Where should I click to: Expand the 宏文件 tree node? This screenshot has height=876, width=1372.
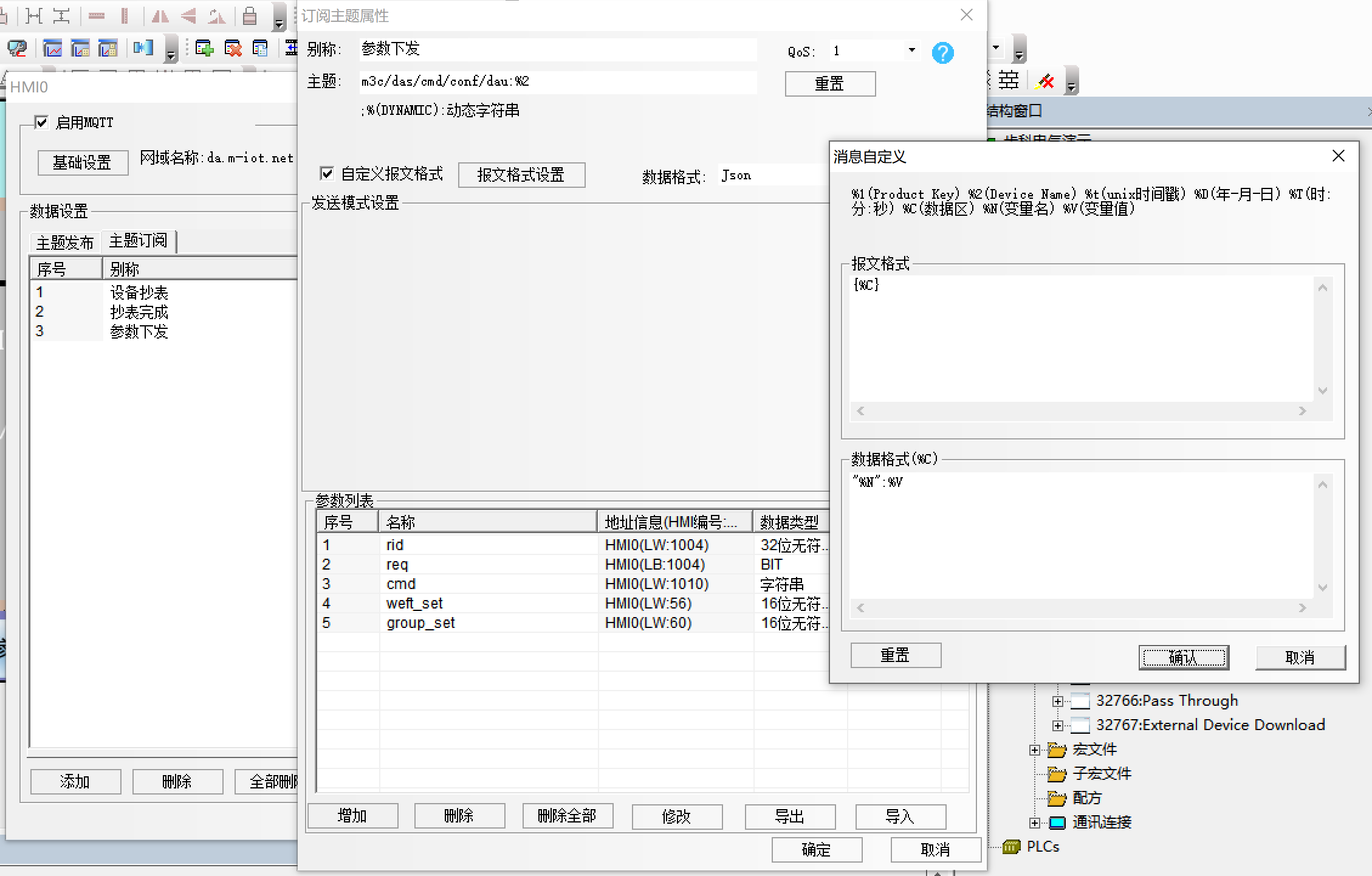click(1034, 750)
